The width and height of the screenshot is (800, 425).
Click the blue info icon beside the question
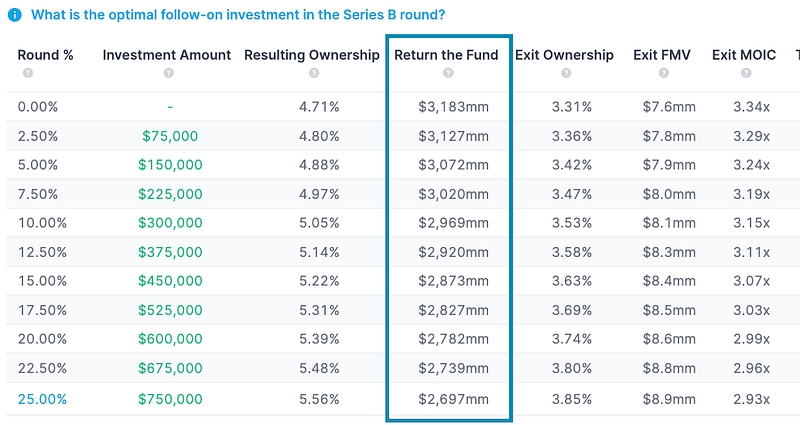click(x=15, y=16)
